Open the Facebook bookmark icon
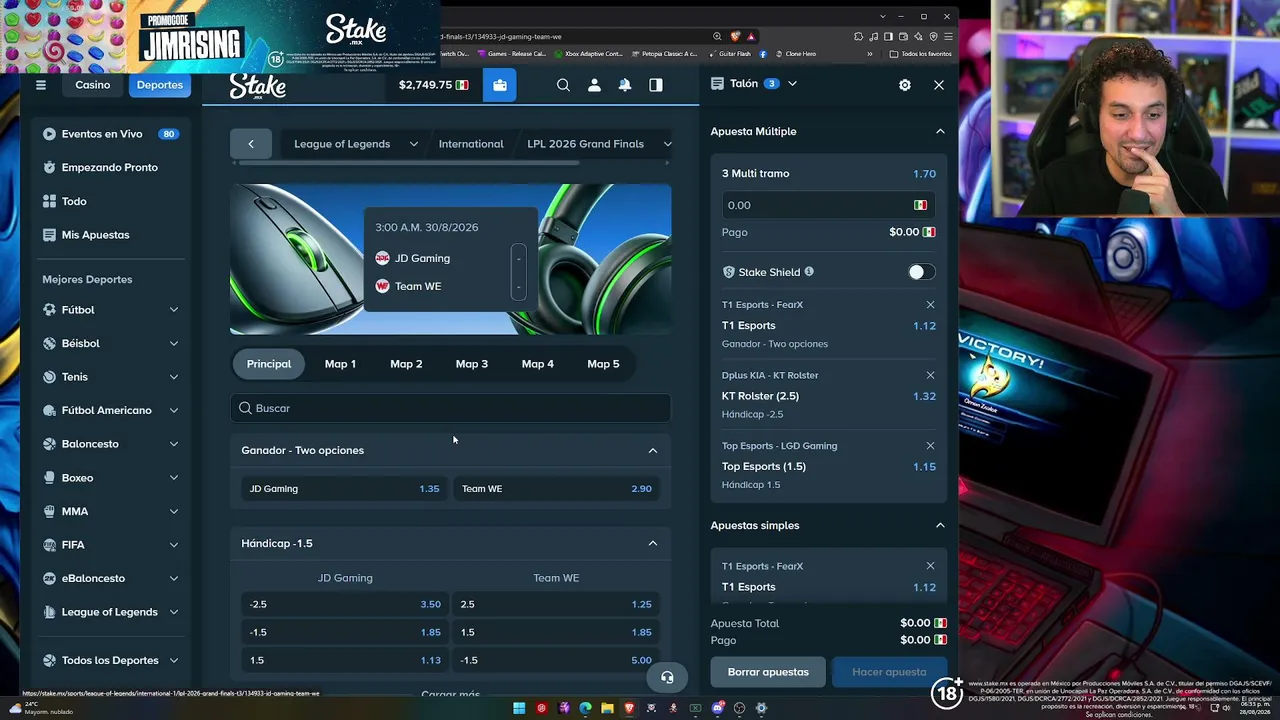This screenshot has width=1280, height=720. coord(763,54)
